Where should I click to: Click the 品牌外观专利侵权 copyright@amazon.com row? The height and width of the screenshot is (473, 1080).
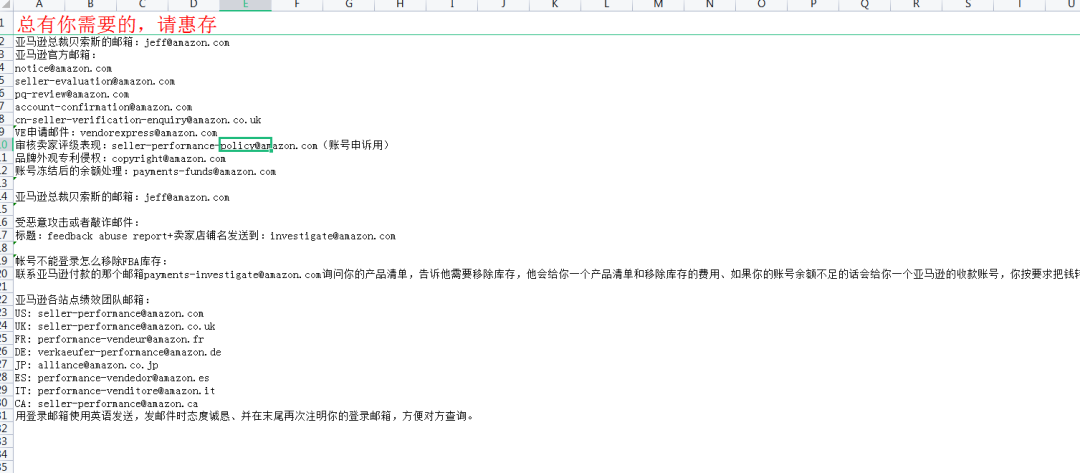121,158
